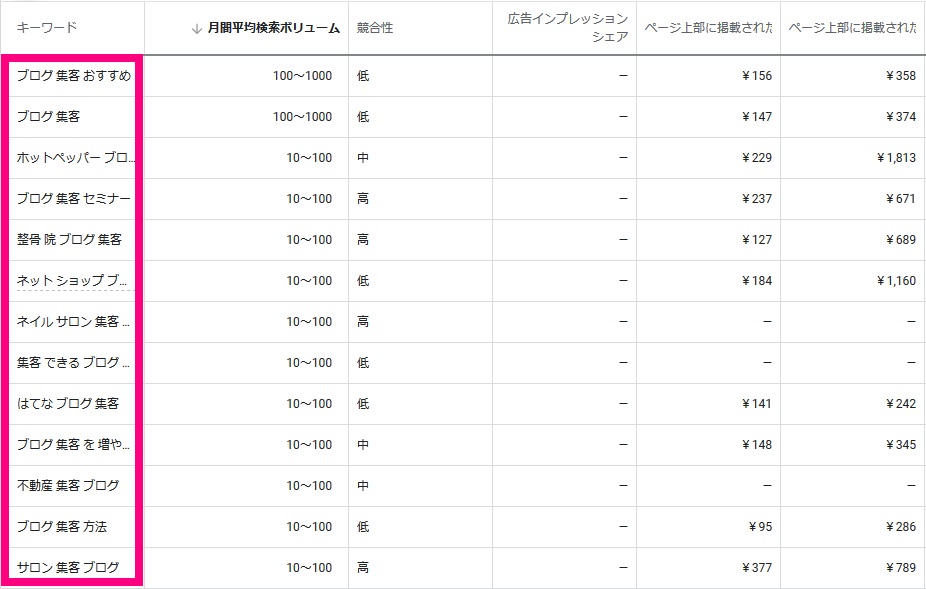
Task: Open keyword row ブログ 集客 セミナー
Action: pyautogui.click(x=74, y=199)
